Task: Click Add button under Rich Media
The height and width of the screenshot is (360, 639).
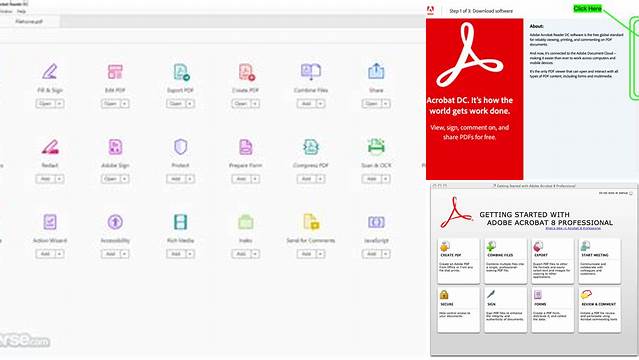Action: tap(176, 254)
